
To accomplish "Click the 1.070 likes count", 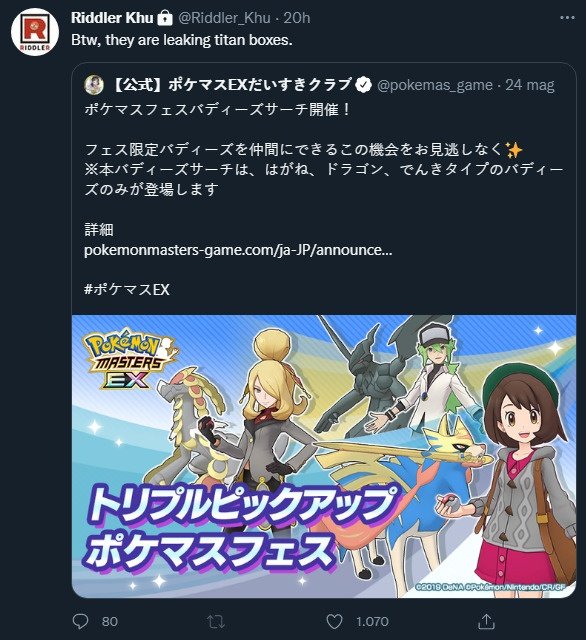I will (x=372, y=622).
